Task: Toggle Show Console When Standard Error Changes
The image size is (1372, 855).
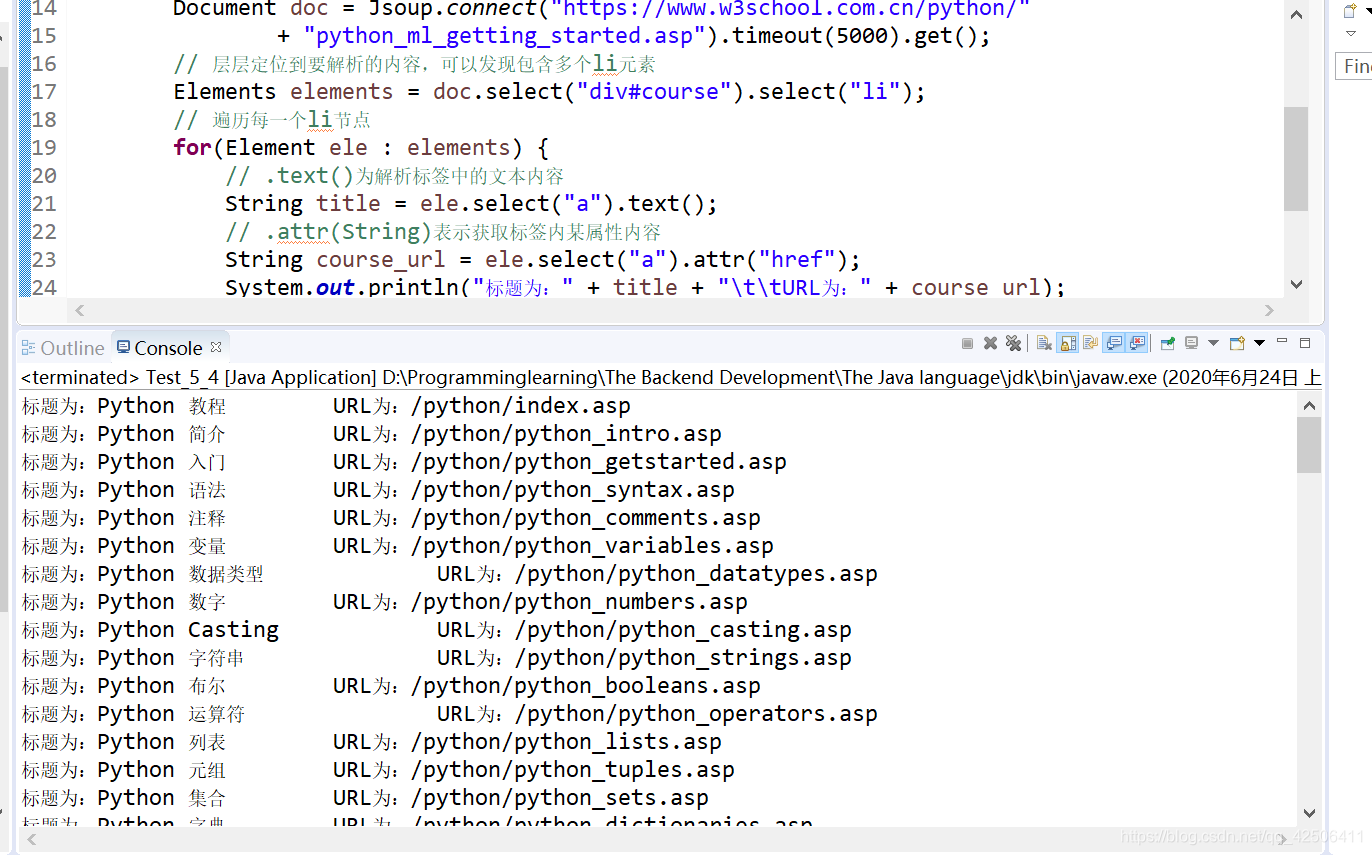Action: tap(1137, 343)
